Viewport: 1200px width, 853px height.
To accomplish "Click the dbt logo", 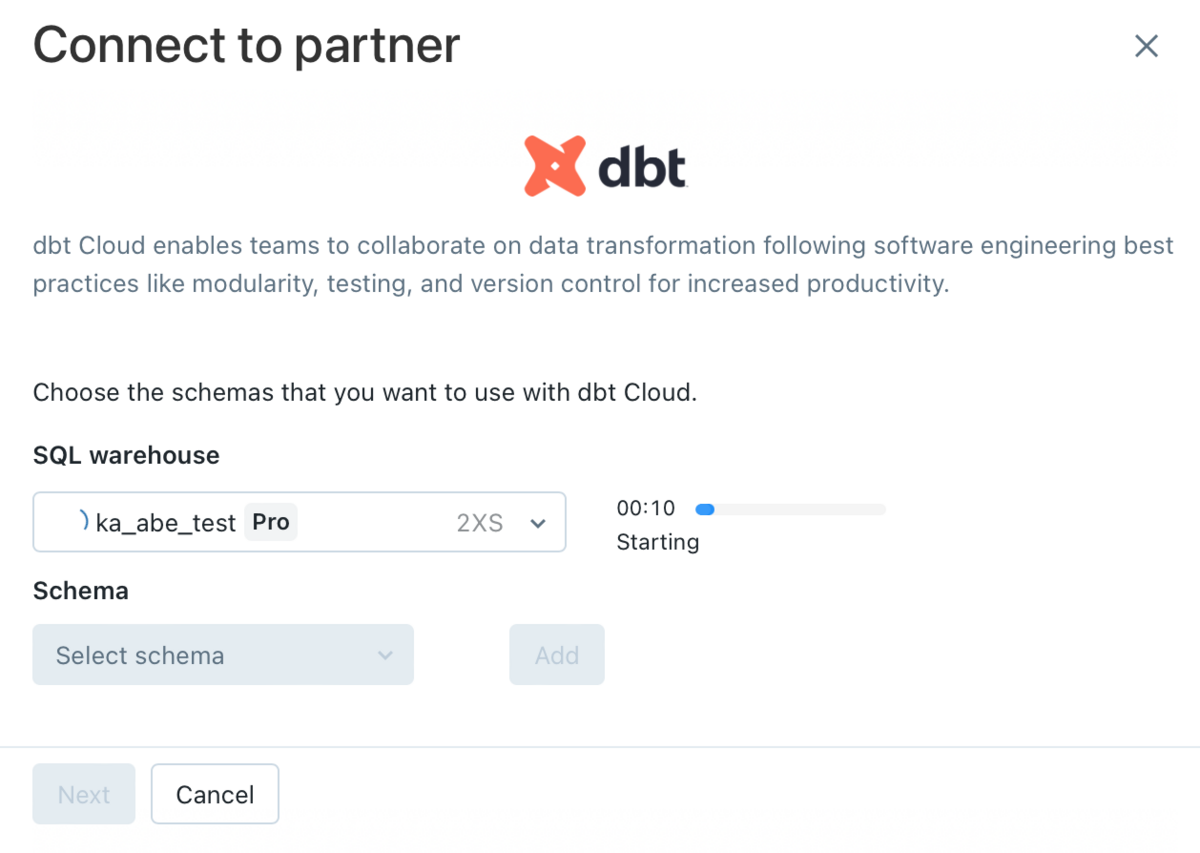I will (605, 162).
